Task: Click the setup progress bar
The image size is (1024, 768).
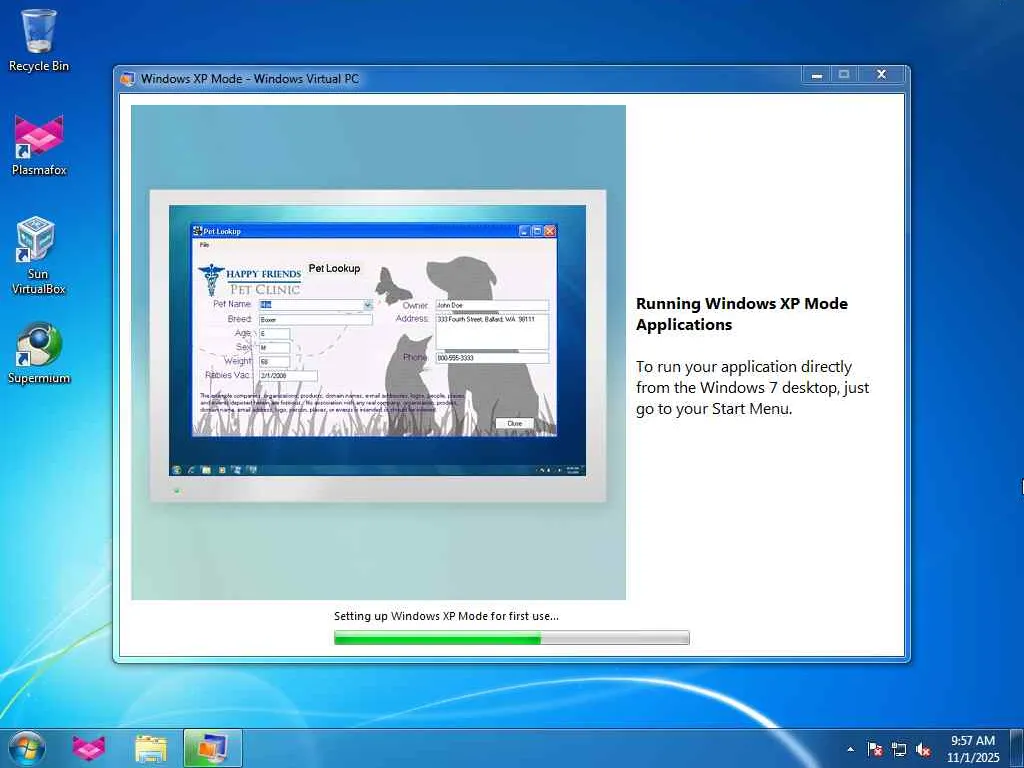Action: pos(511,637)
